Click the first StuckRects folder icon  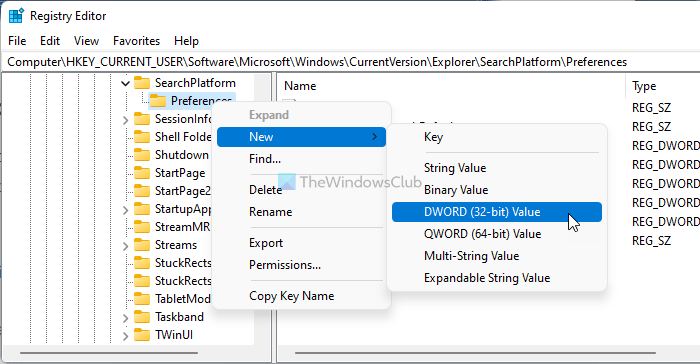pyautogui.click(x=142, y=263)
